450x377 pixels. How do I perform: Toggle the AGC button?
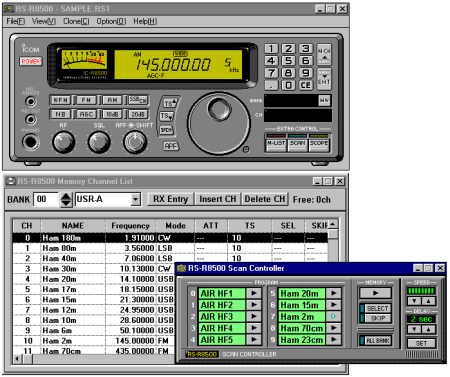point(86,114)
